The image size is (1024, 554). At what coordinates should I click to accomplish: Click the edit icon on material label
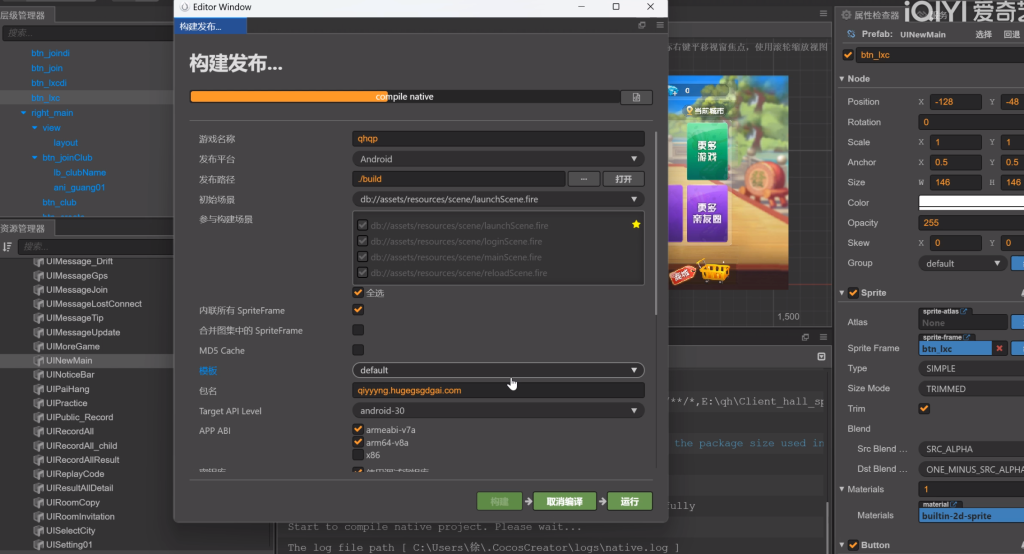[956, 504]
